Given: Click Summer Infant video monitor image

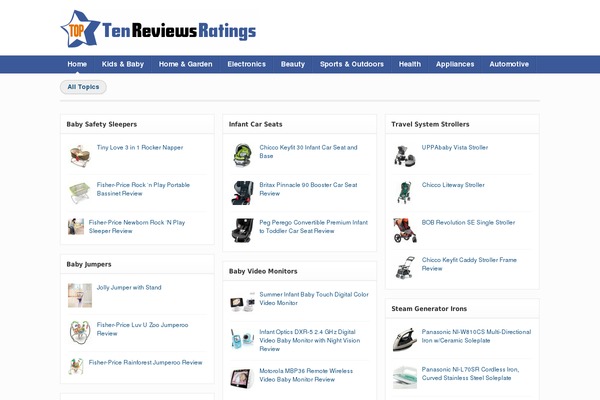Looking at the screenshot, I should coord(243,302).
